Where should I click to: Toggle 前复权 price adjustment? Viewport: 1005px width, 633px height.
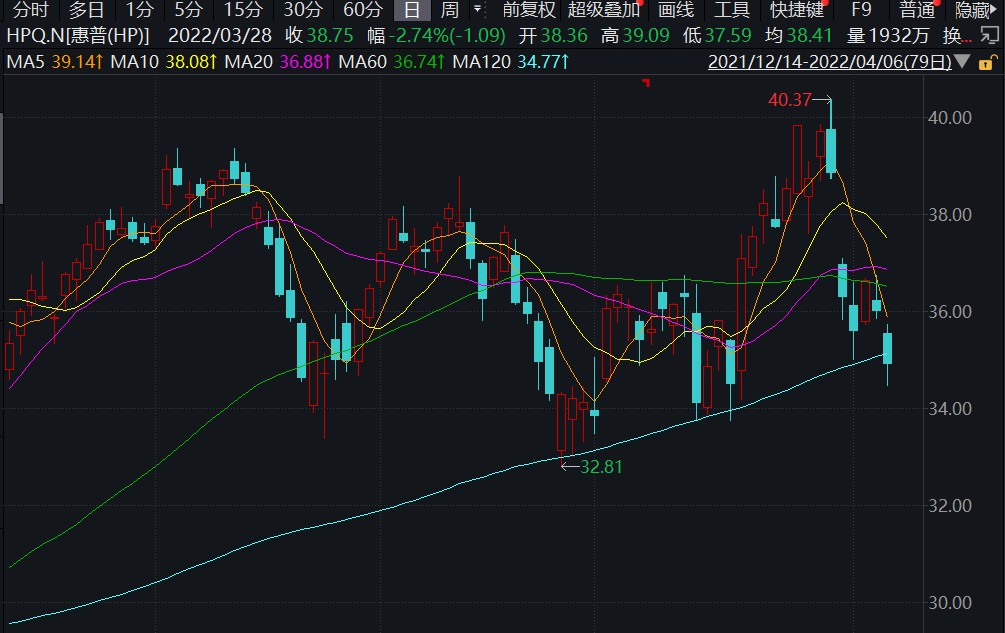coord(529,11)
